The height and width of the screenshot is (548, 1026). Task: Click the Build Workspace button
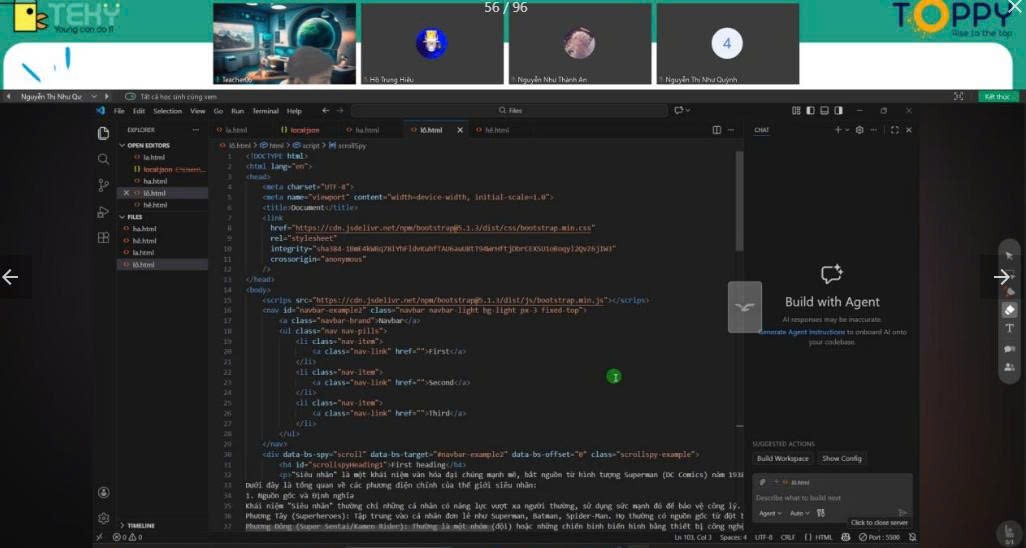[x=782, y=458]
